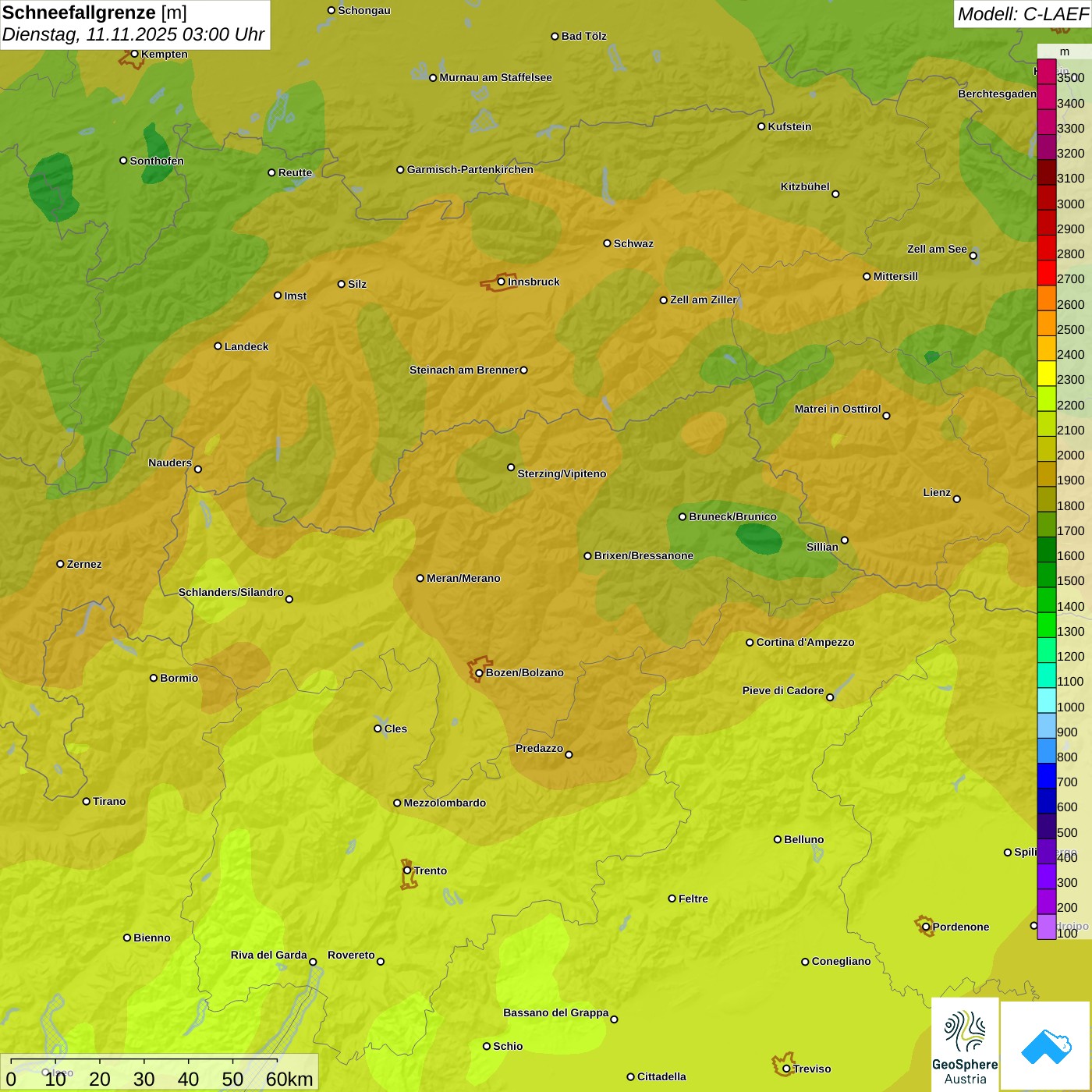Click the "Pieve di Cadore" label
This screenshot has width=1092, height=1092.
tap(783, 690)
